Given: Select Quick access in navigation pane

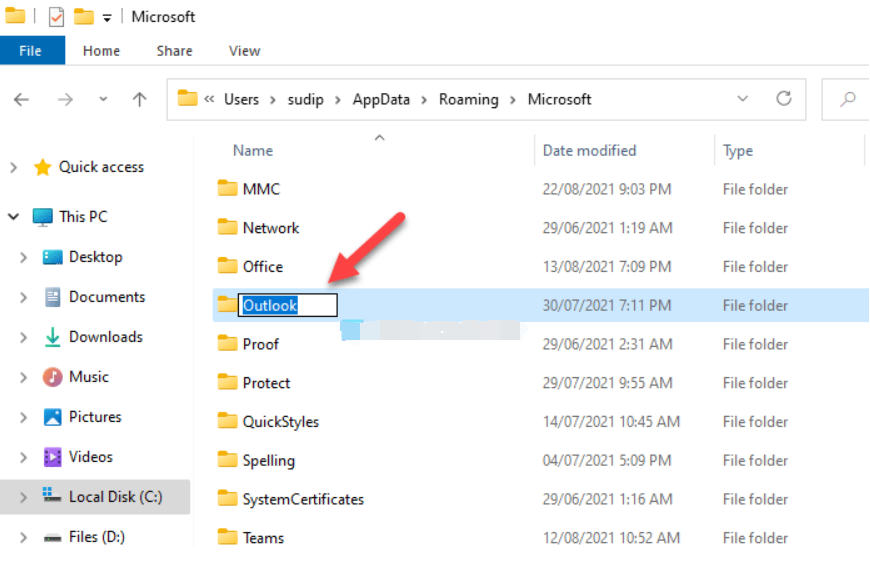Looking at the screenshot, I should pyautogui.click(x=101, y=167).
